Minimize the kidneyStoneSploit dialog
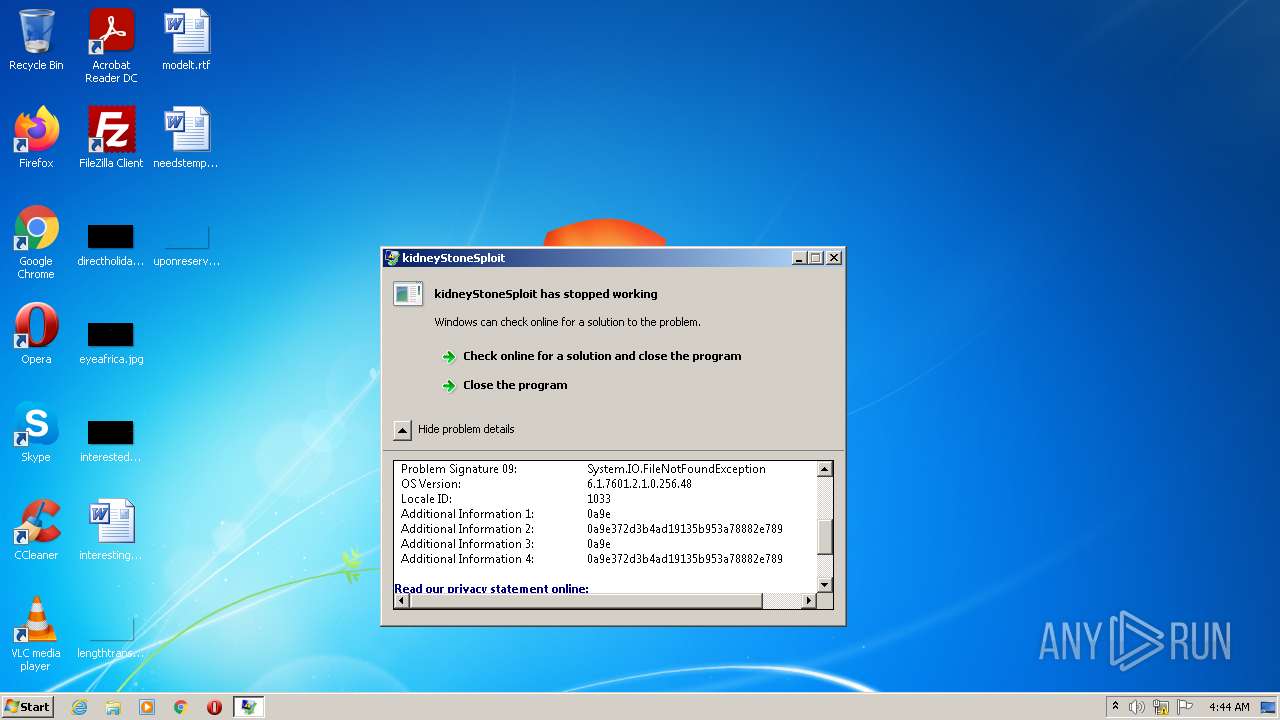Image resolution: width=1280 pixels, height=720 pixels. coord(799,258)
